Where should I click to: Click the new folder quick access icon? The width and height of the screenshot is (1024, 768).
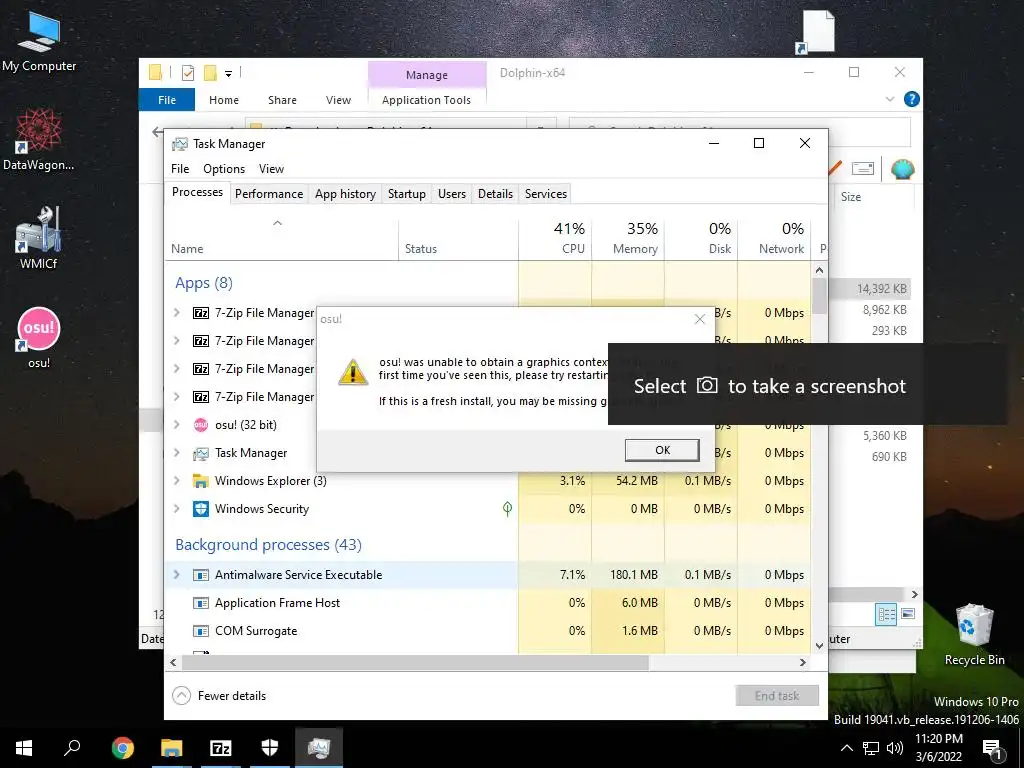point(210,72)
